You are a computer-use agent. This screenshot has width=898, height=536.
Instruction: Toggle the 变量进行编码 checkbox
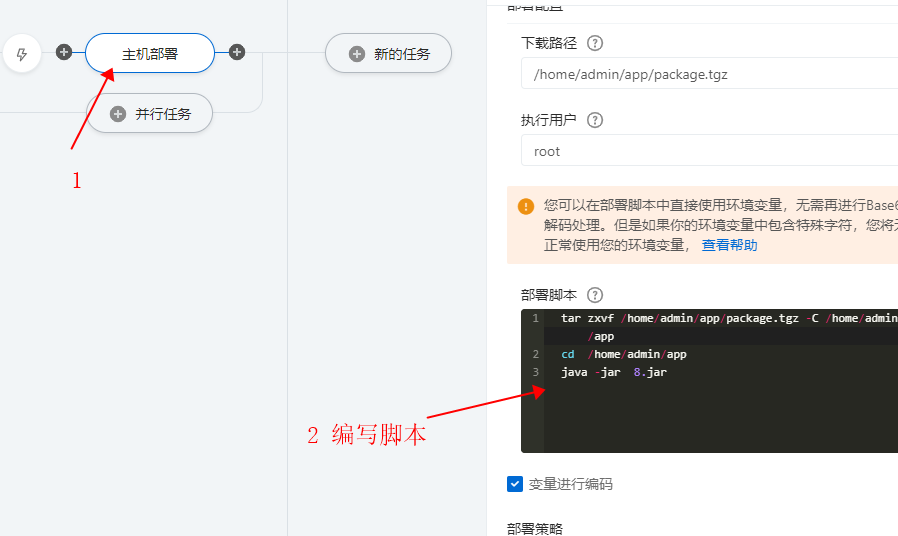click(x=515, y=484)
